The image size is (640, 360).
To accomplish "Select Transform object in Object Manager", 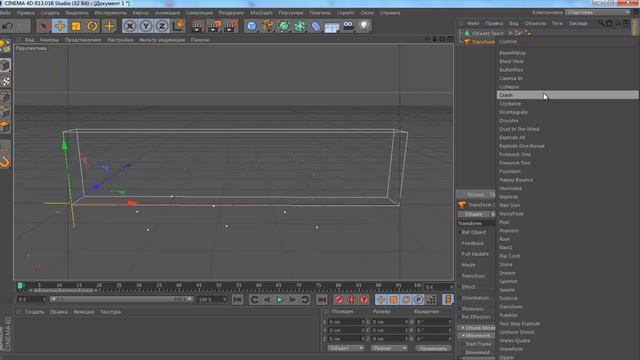I will [483, 42].
